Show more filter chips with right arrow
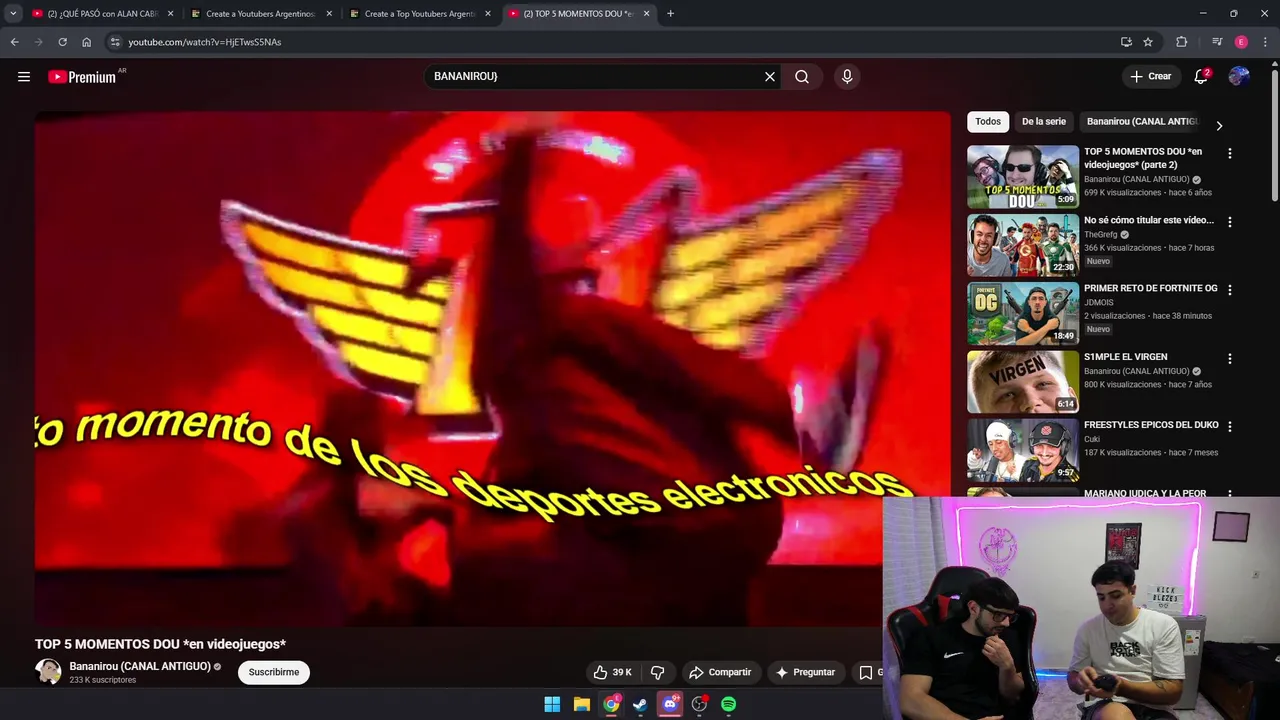This screenshot has width=1280, height=720. pos(1219,125)
